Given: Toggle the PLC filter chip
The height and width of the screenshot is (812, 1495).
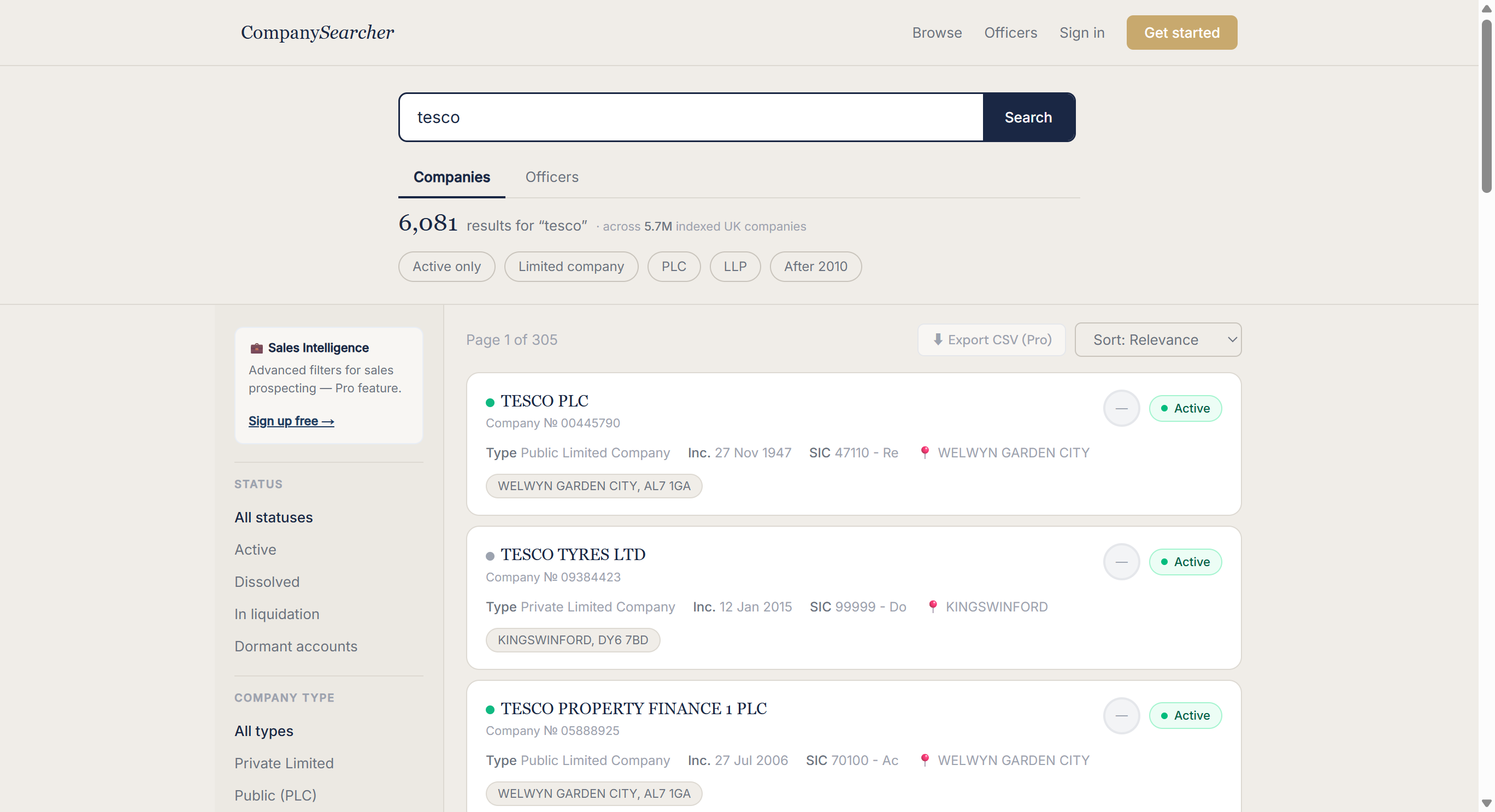Looking at the screenshot, I should click(x=673, y=267).
